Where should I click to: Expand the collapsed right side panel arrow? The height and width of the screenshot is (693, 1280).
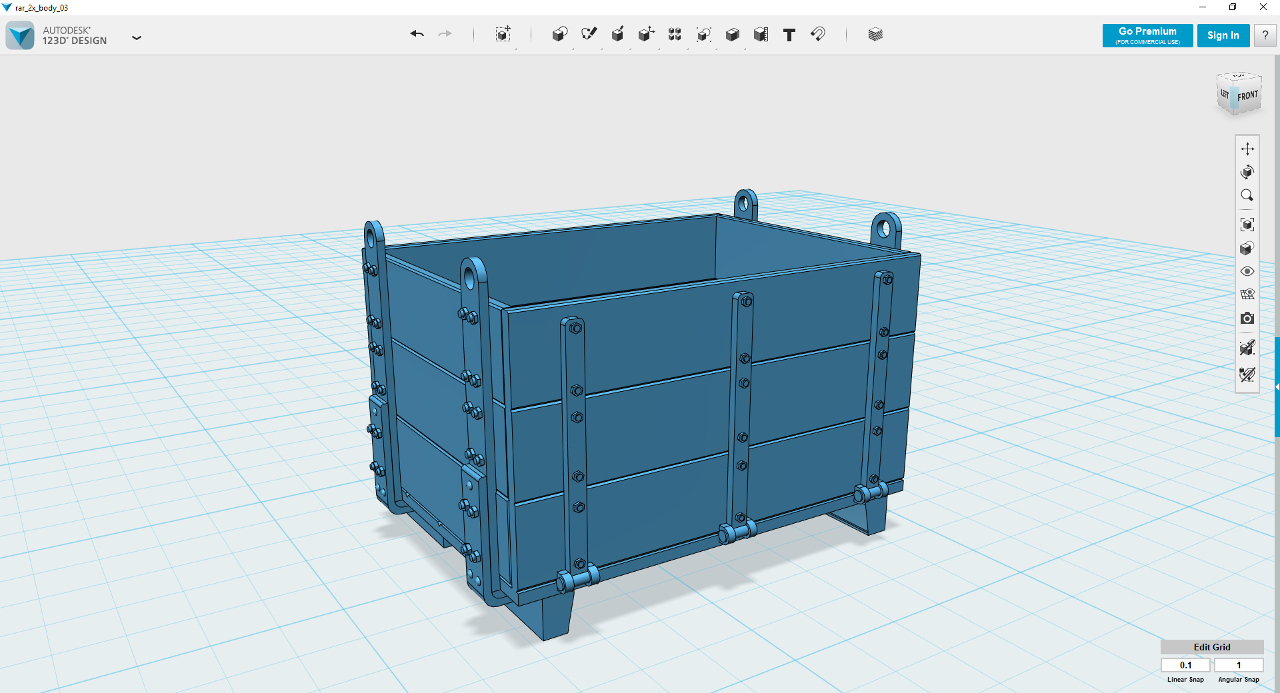click(x=1277, y=387)
